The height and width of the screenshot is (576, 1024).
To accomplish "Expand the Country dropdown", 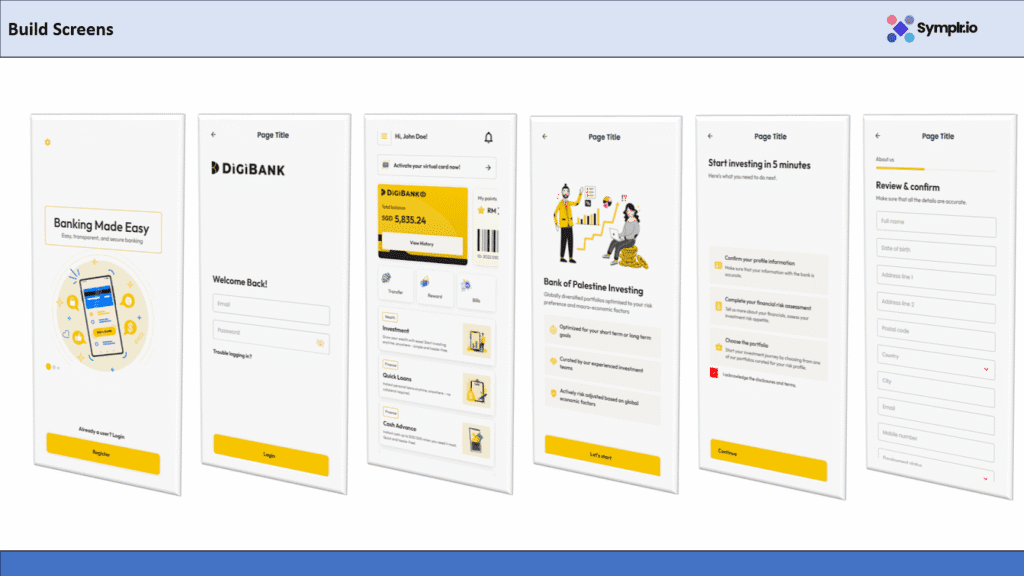I will coord(987,369).
